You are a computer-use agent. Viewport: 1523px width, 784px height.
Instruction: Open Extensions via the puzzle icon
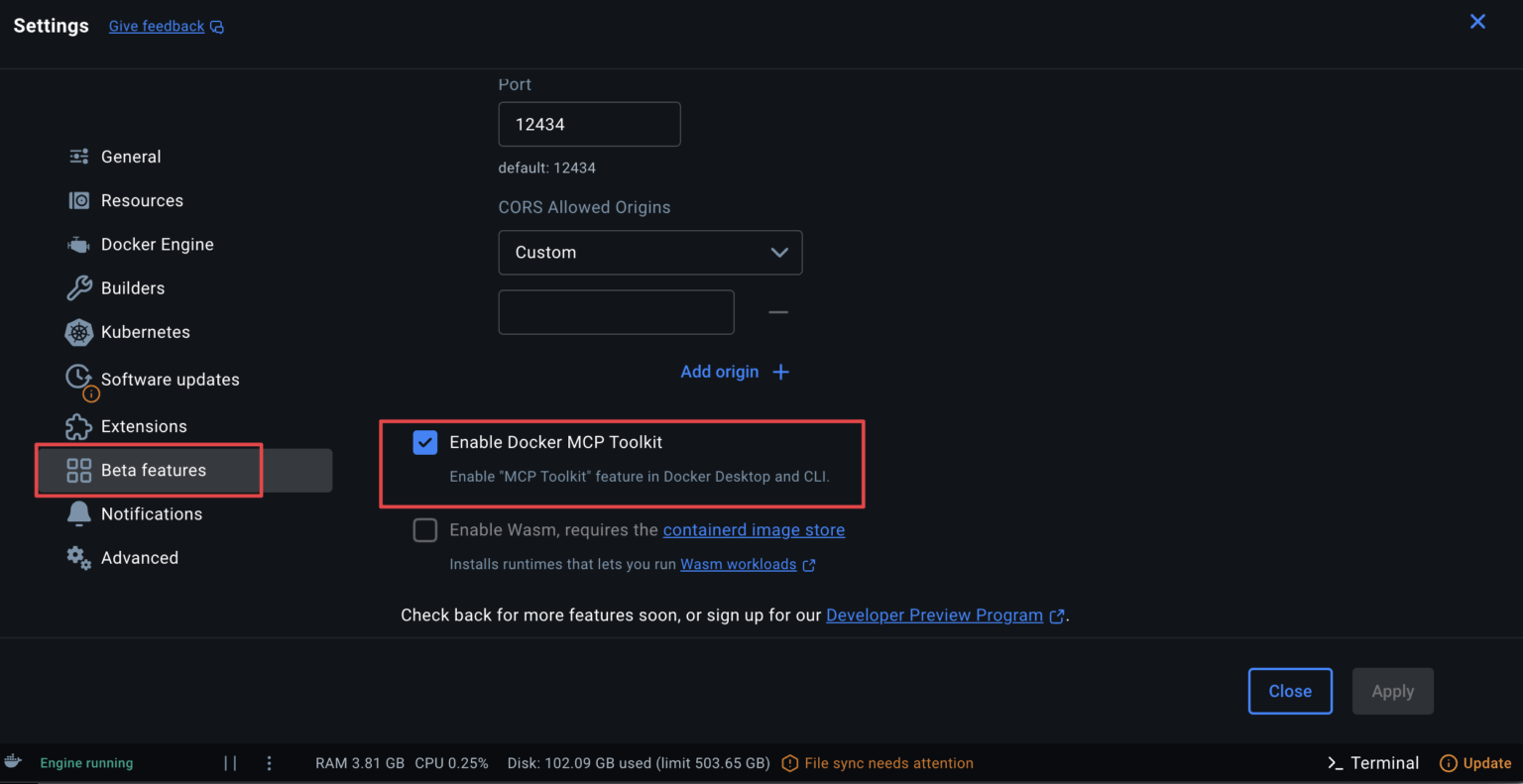[x=78, y=426]
